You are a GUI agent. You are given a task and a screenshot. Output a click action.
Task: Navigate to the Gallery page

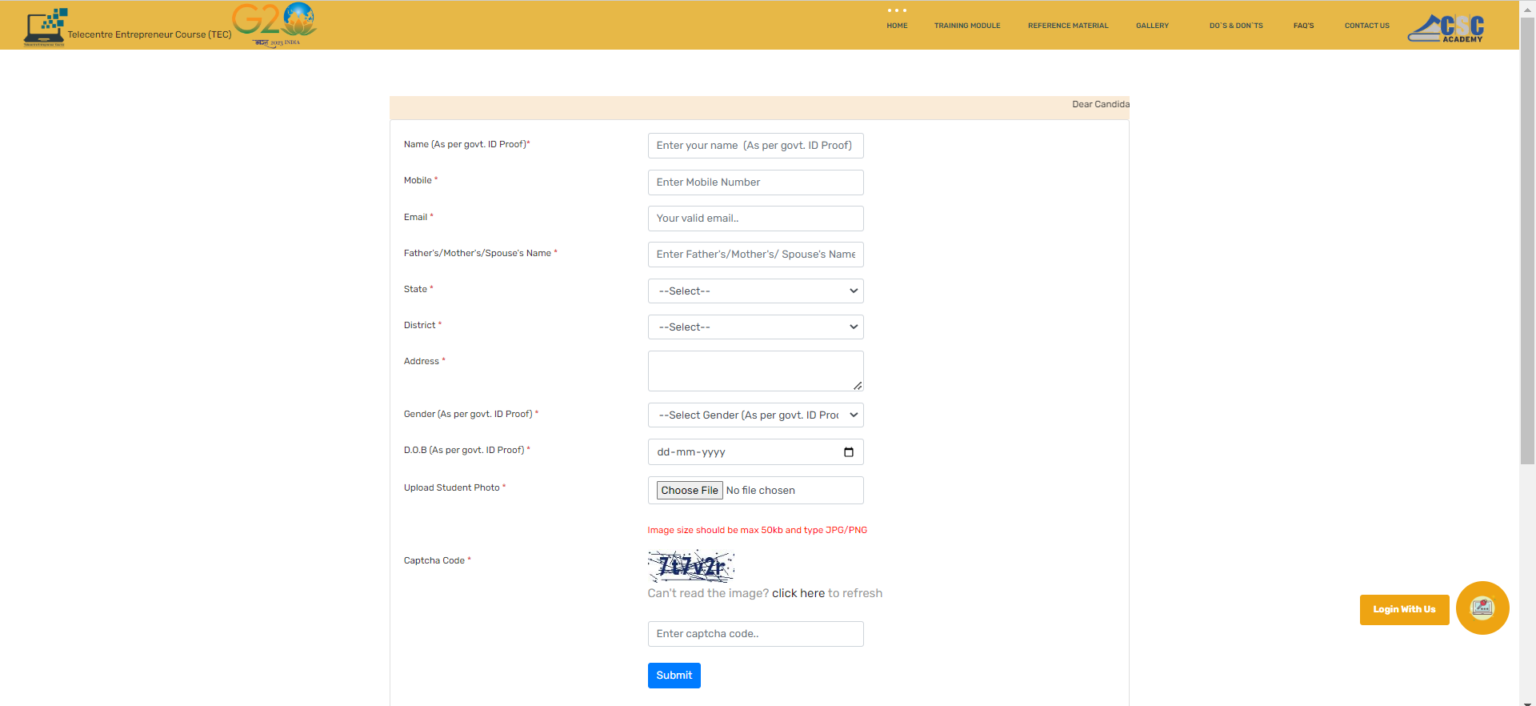(1152, 26)
